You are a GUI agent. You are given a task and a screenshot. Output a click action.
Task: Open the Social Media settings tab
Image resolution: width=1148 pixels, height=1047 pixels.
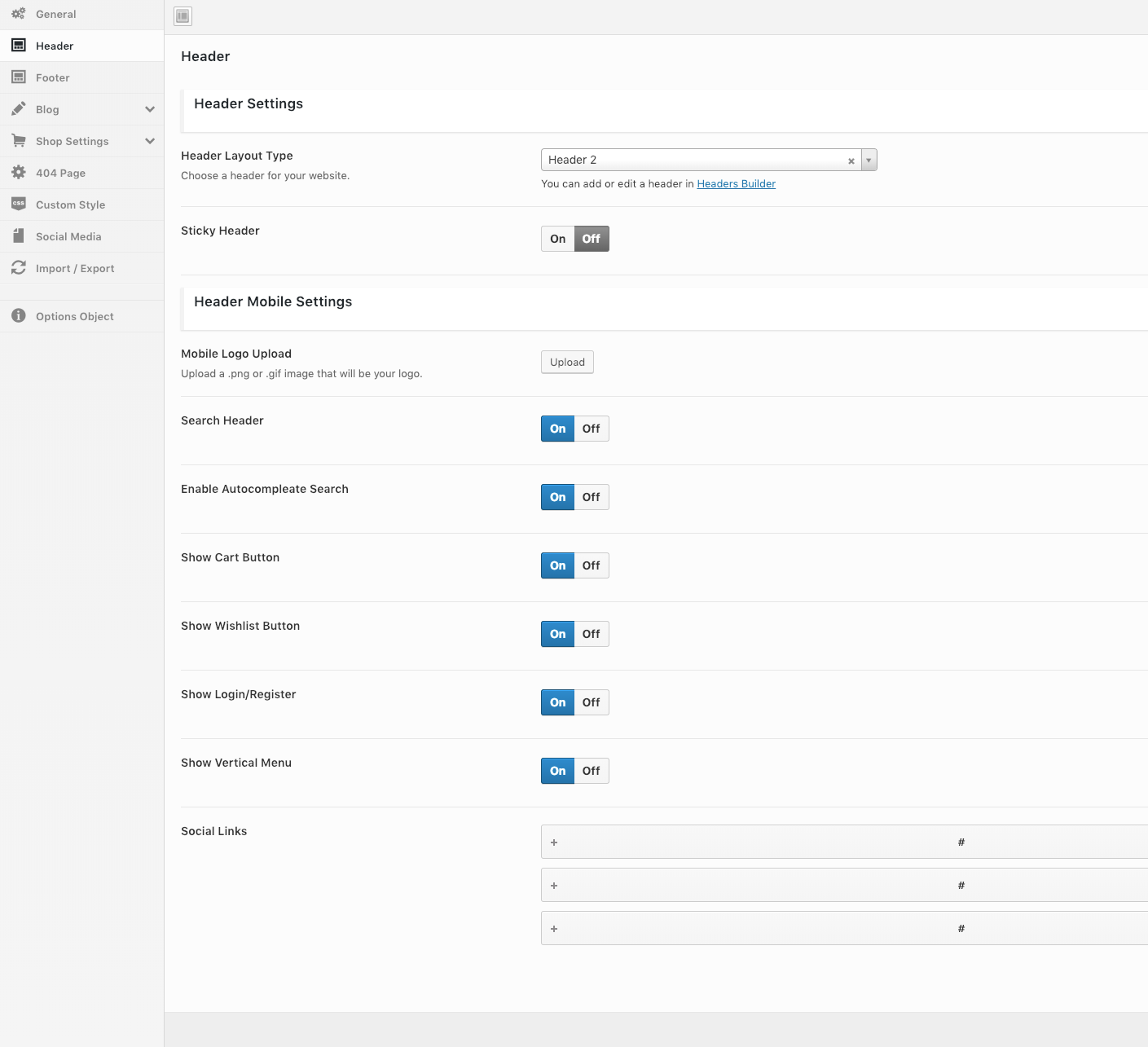(68, 236)
